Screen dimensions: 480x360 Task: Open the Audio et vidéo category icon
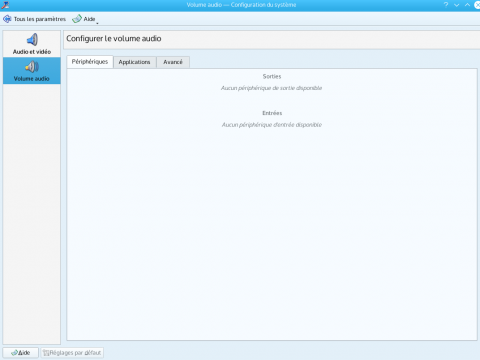32,40
